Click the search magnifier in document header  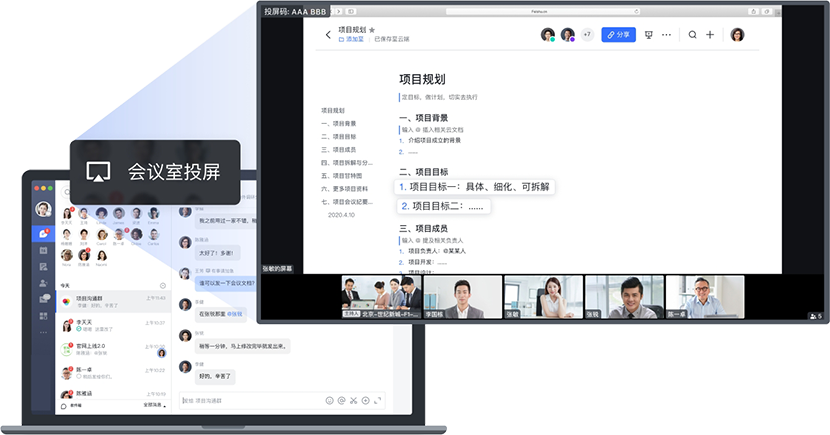click(692, 35)
